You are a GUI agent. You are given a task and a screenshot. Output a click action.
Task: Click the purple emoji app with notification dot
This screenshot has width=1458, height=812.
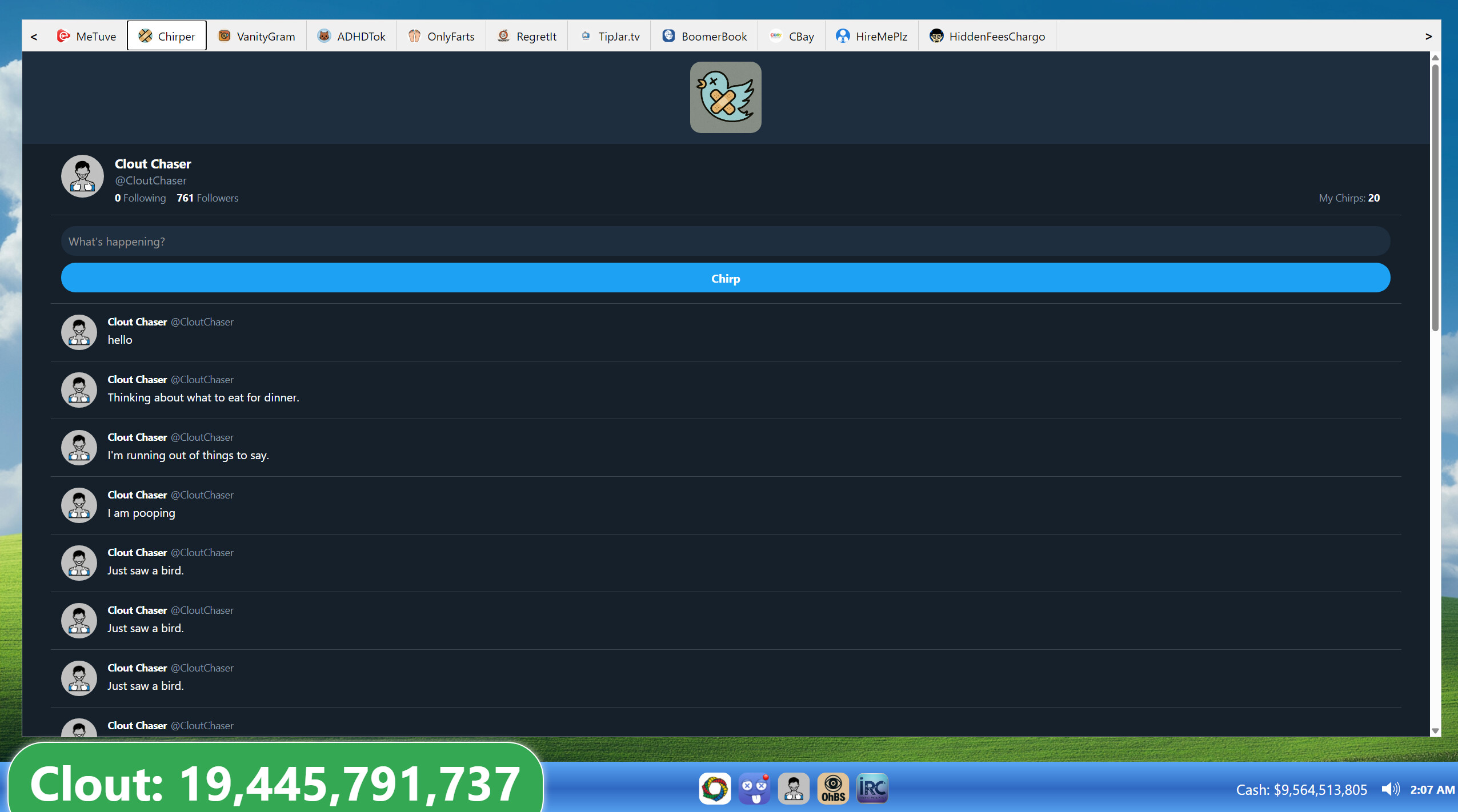754,788
